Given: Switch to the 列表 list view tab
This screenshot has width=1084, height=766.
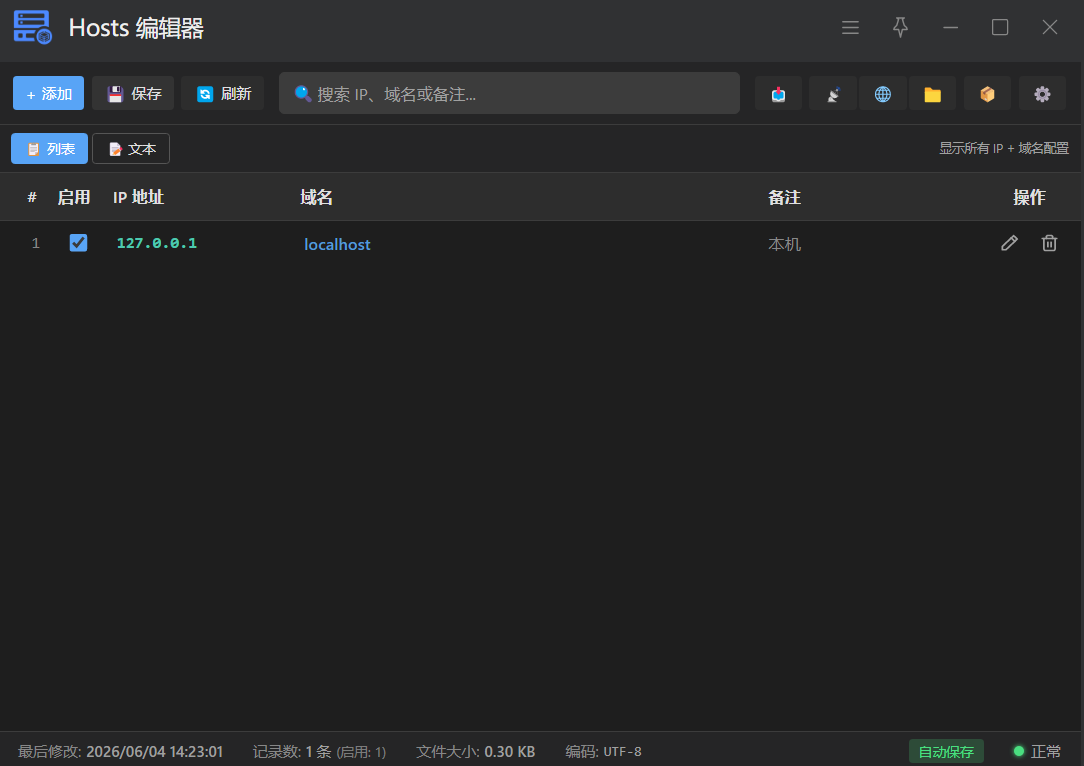Looking at the screenshot, I should [x=50, y=149].
